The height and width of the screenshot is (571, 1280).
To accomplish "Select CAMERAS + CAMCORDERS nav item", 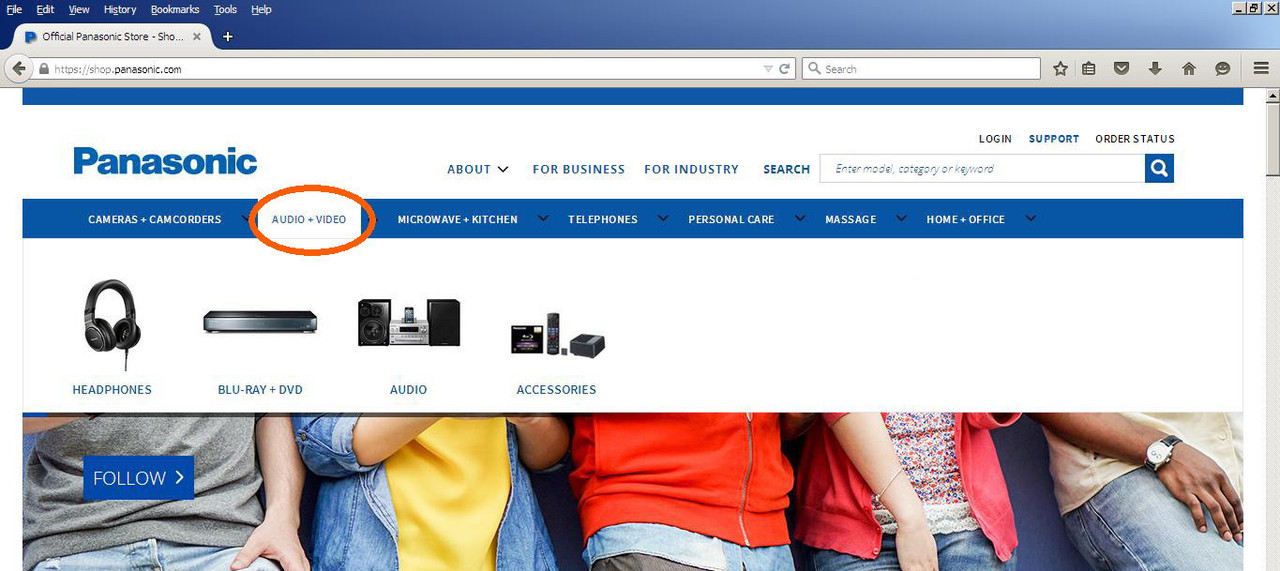I will tap(155, 219).
